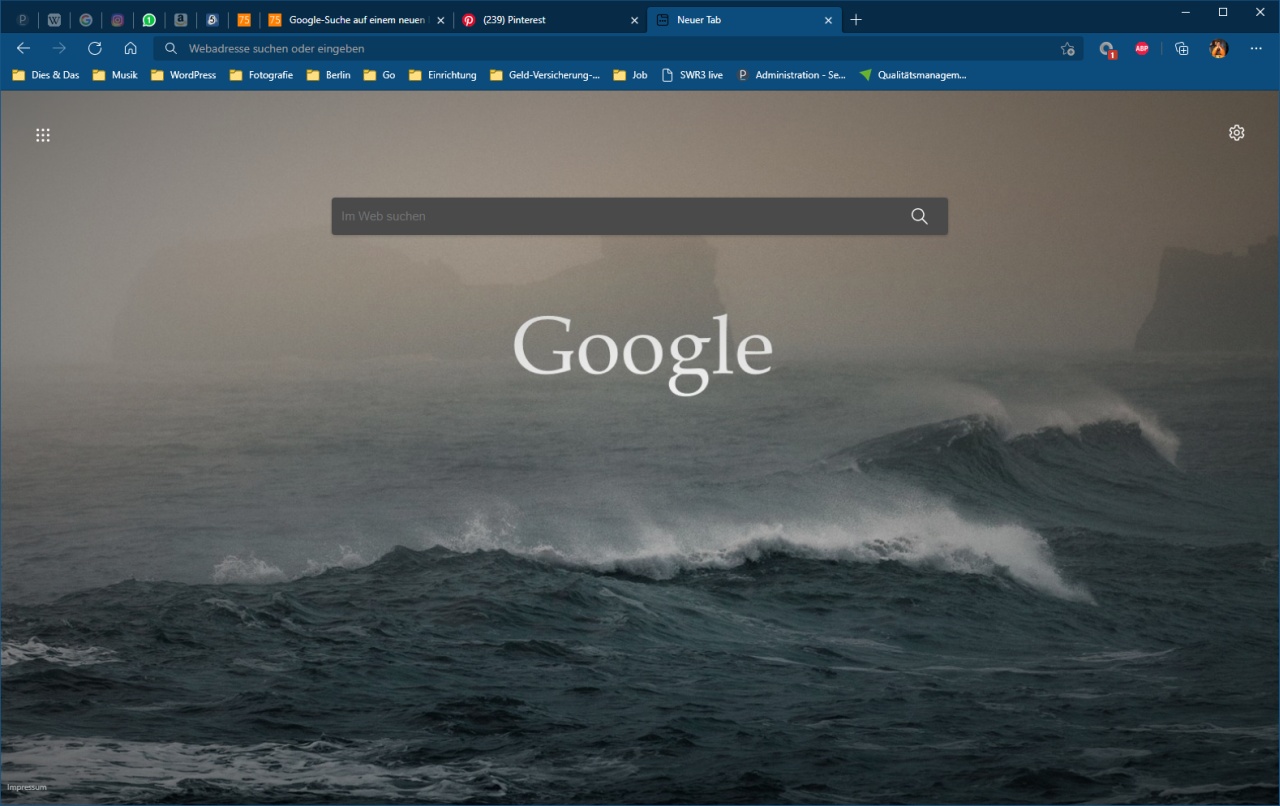The width and height of the screenshot is (1280, 806).
Task: Reload the page with refresh icon
Action: point(95,48)
